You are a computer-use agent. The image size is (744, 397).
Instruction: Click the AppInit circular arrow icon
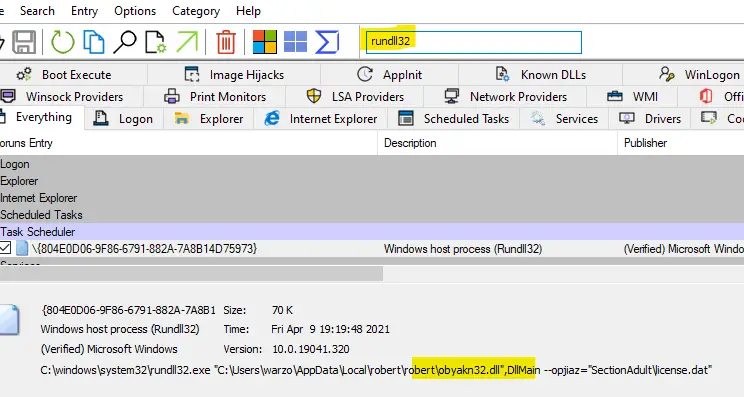point(365,74)
